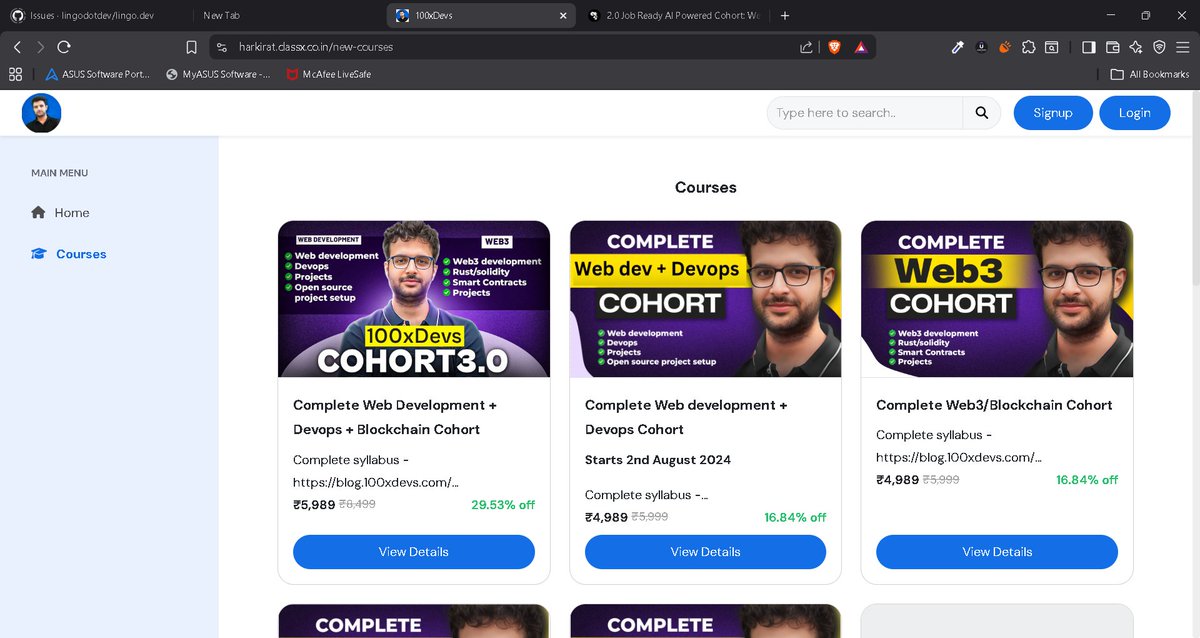Click the magnifying glass search button

982,113
